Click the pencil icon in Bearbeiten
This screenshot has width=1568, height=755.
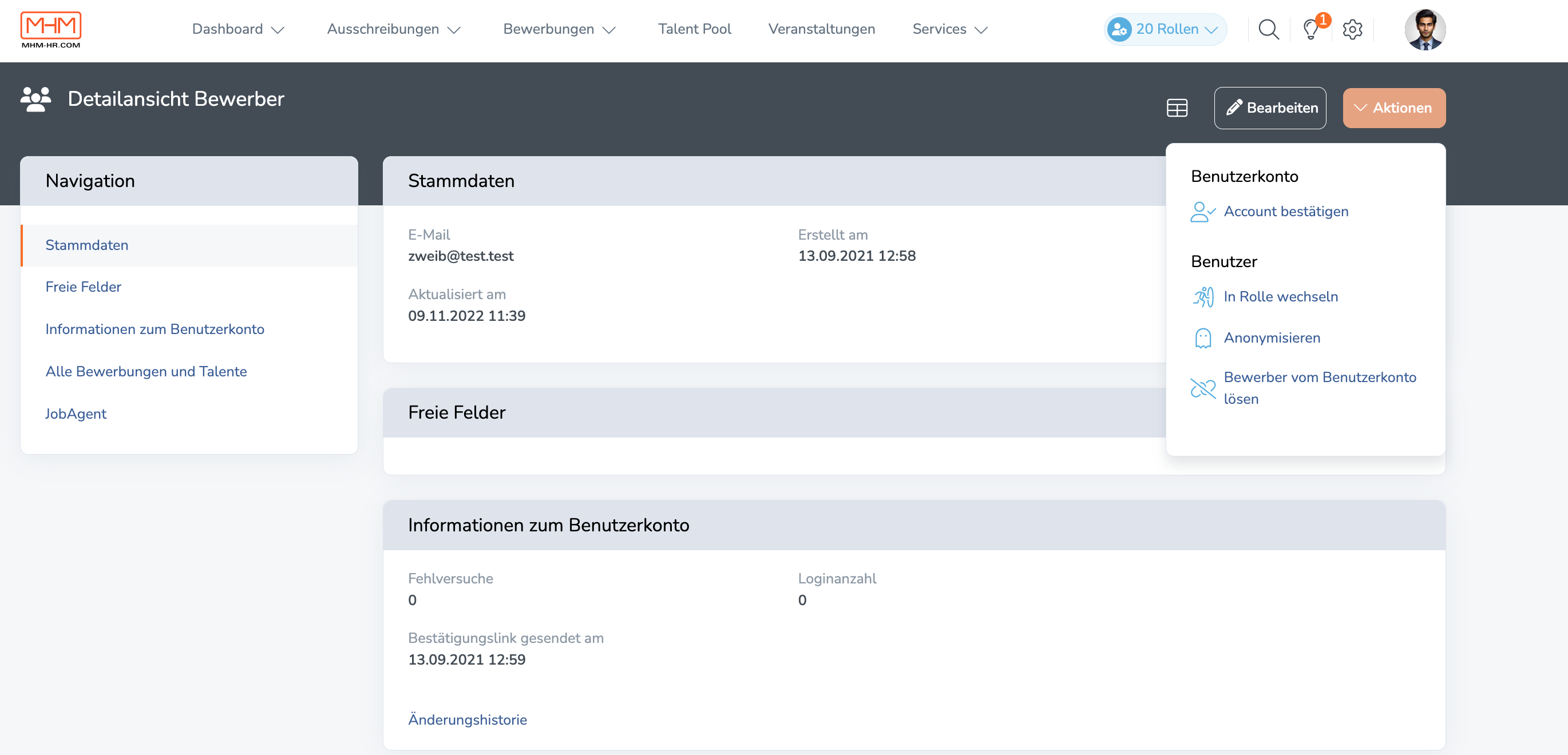point(1234,108)
